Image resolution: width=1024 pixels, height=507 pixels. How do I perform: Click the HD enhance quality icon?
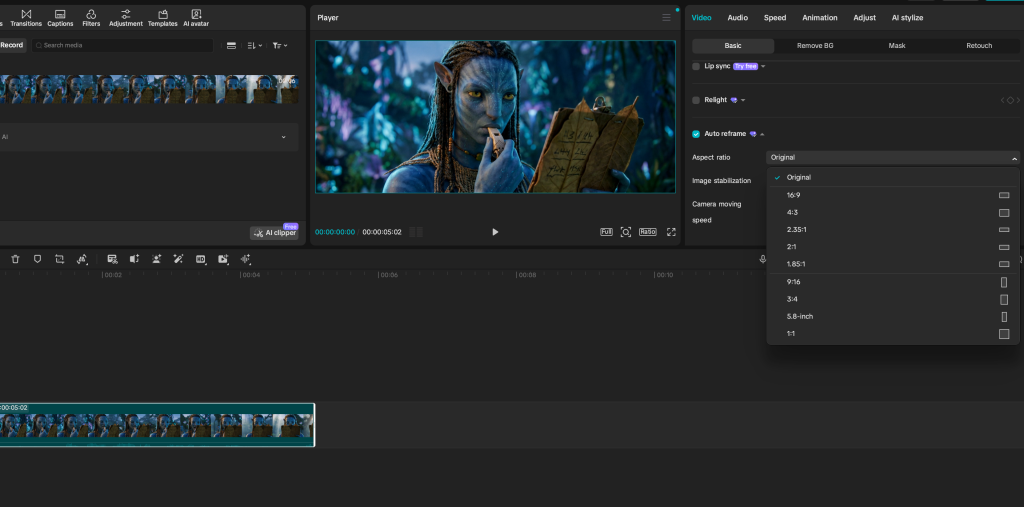coord(200,259)
